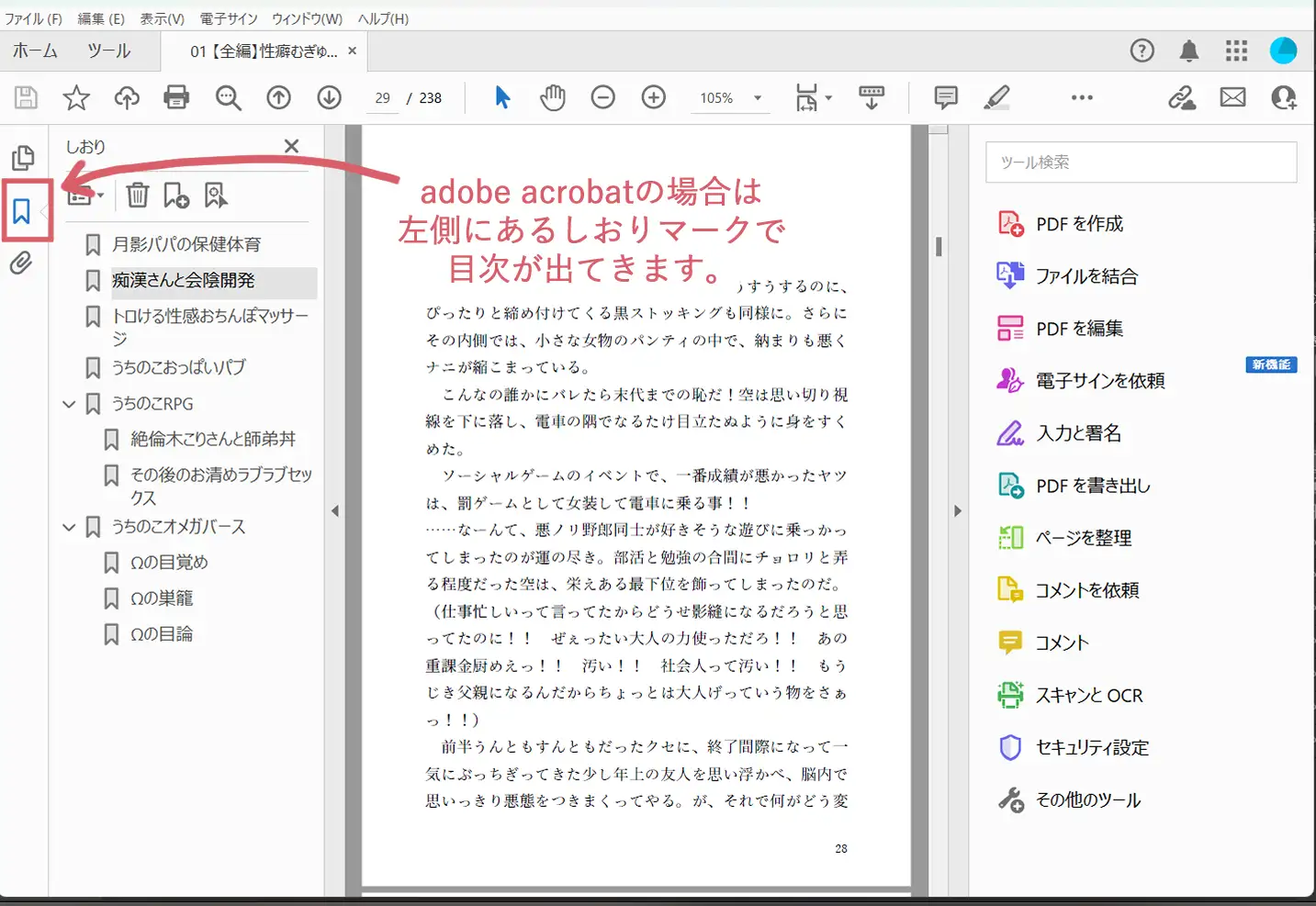Open the find text magnifier icon
1316x906 pixels.
tap(228, 97)
